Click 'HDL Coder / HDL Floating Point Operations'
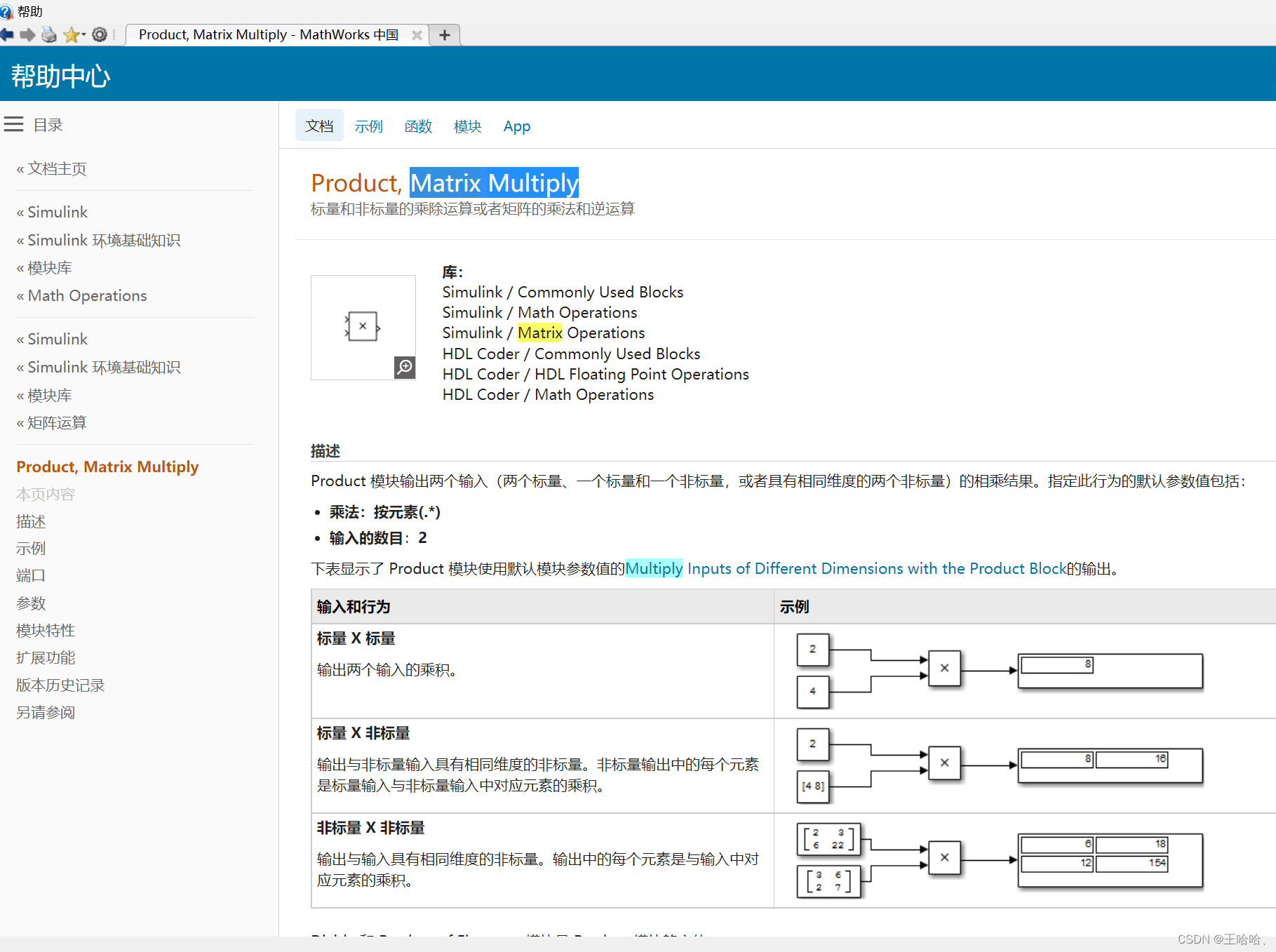This screenshot has height=952, width=1276. (x=596, y=374)
